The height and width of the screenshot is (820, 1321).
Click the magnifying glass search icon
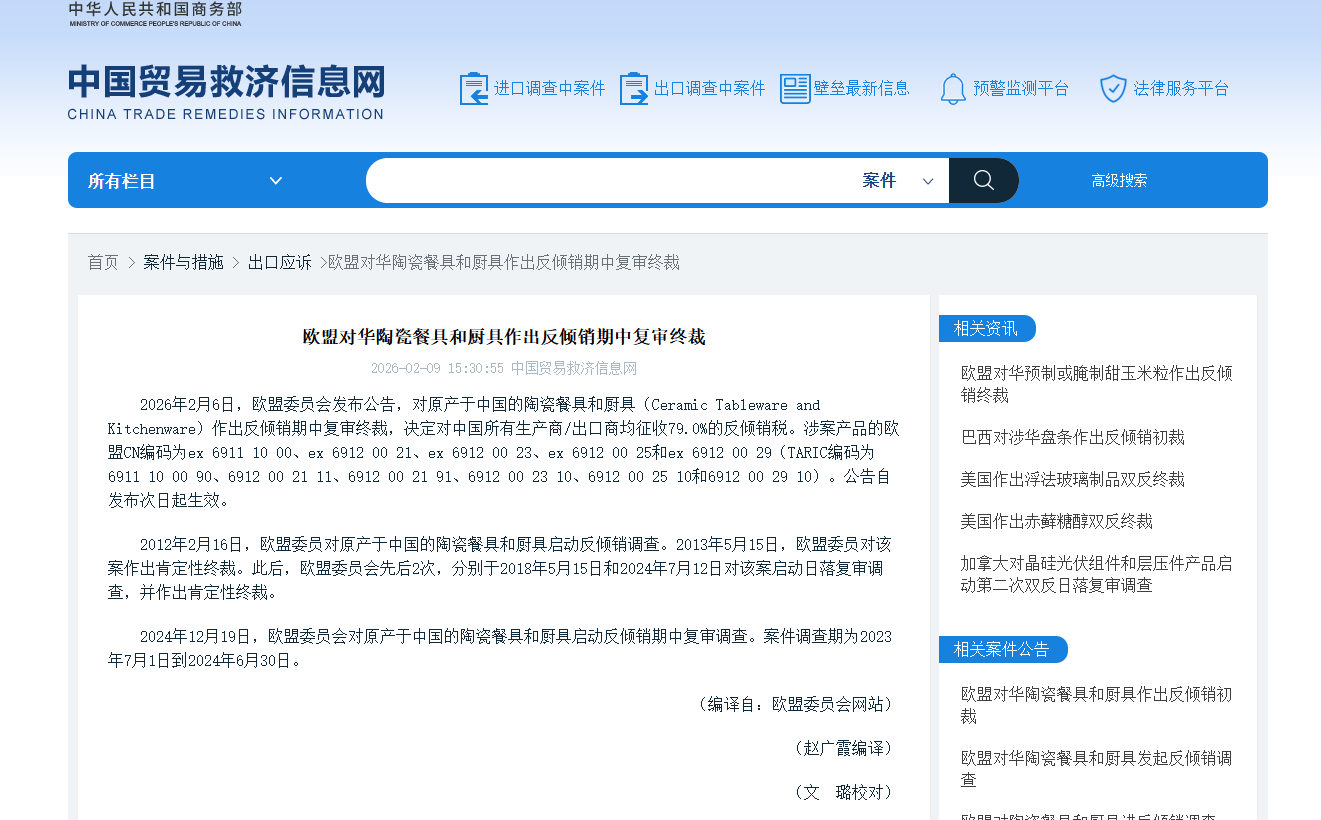click(983, 180)
